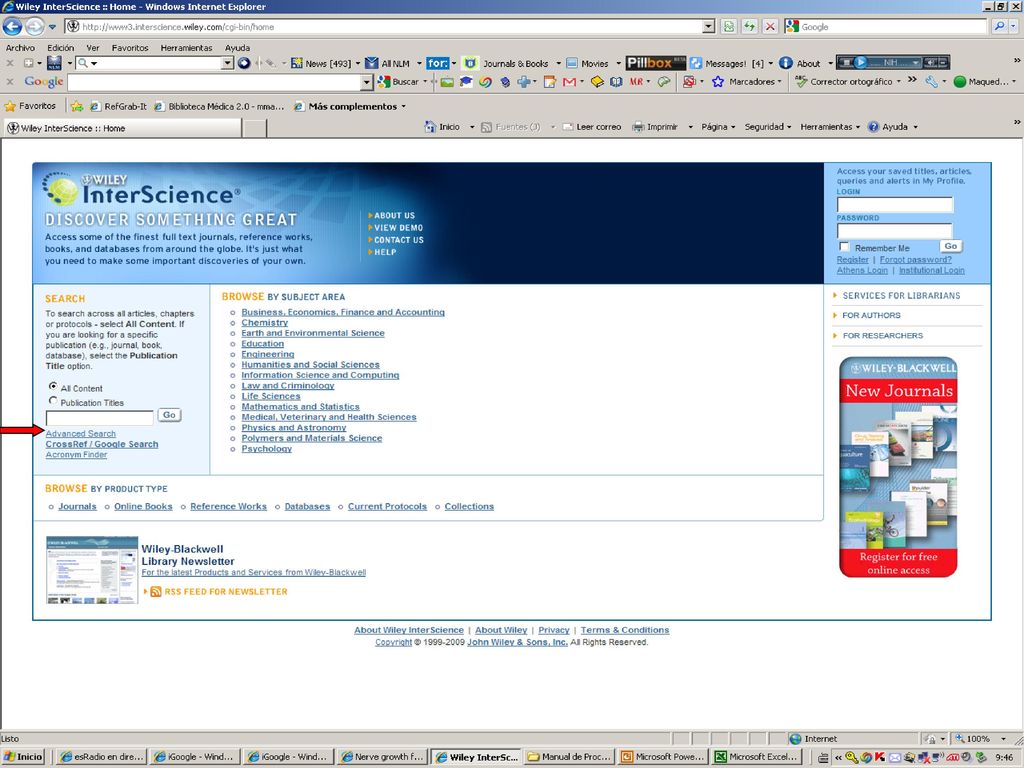
Task: Click the Current Protocols link
Action: (x=387, y=506)
